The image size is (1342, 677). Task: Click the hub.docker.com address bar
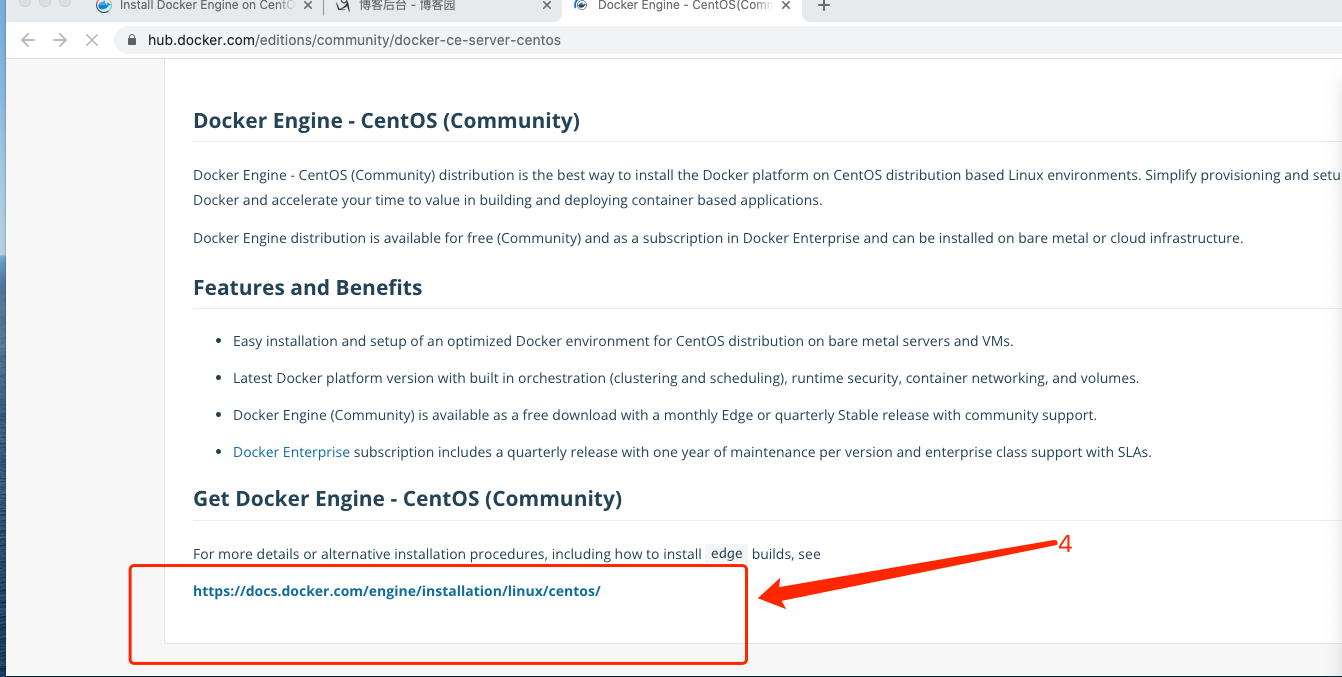728,40
